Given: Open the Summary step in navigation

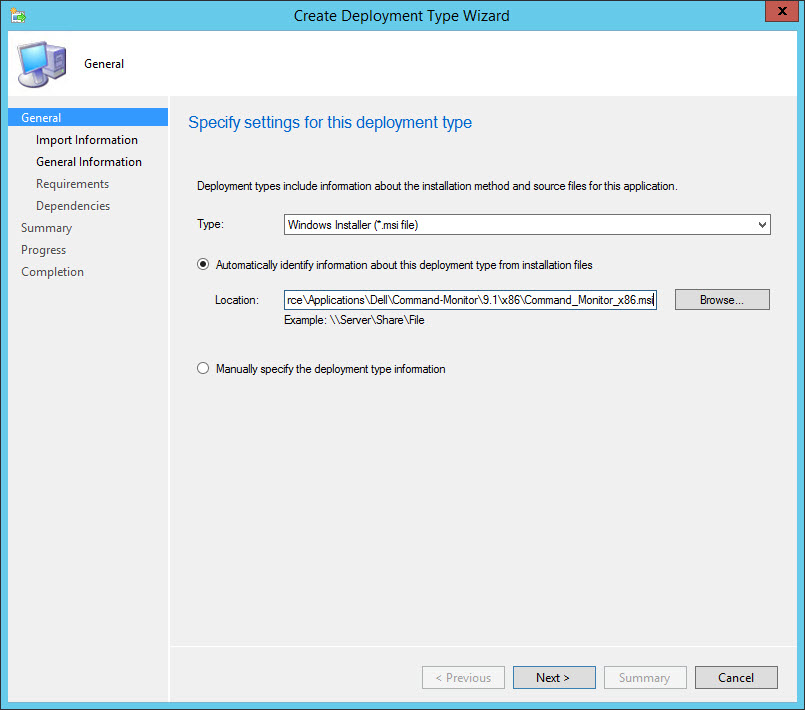Looking at the screenshot, I should click(46, 228).
